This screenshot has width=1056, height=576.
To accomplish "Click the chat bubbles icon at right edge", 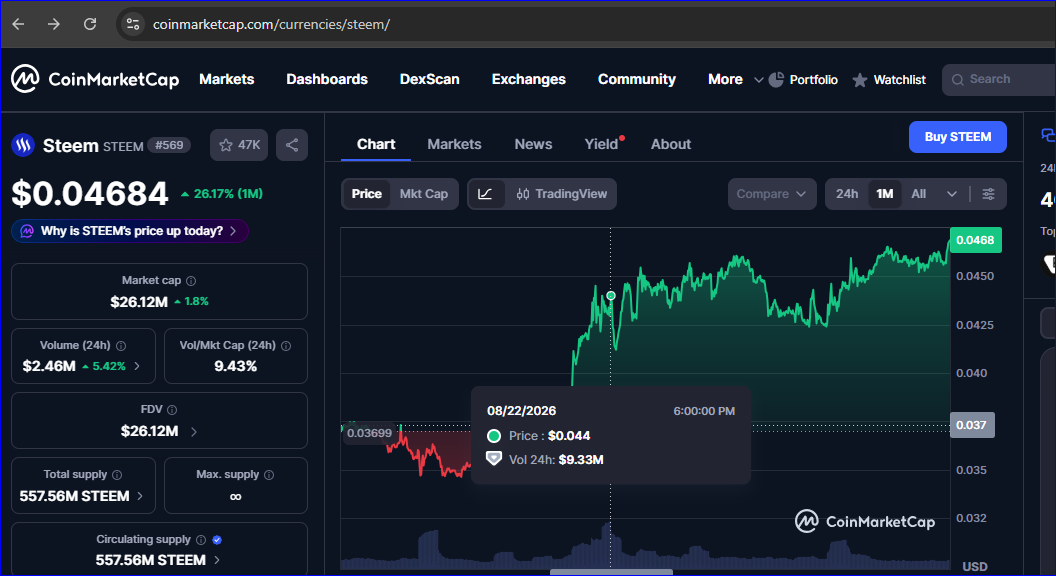I will [1048, 135].
